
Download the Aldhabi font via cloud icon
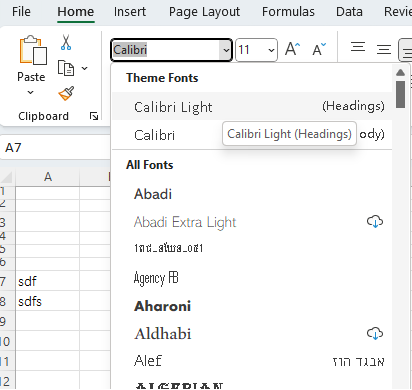tap(375, 333)
